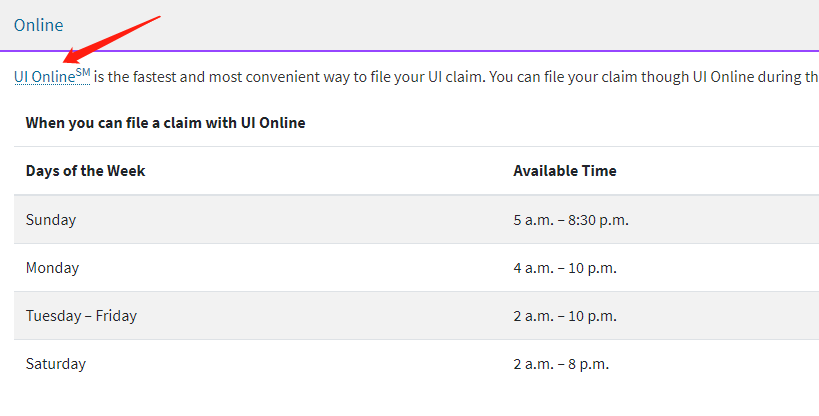Open the UI Online link
This screenshot has width=819, height=416.
44,77
